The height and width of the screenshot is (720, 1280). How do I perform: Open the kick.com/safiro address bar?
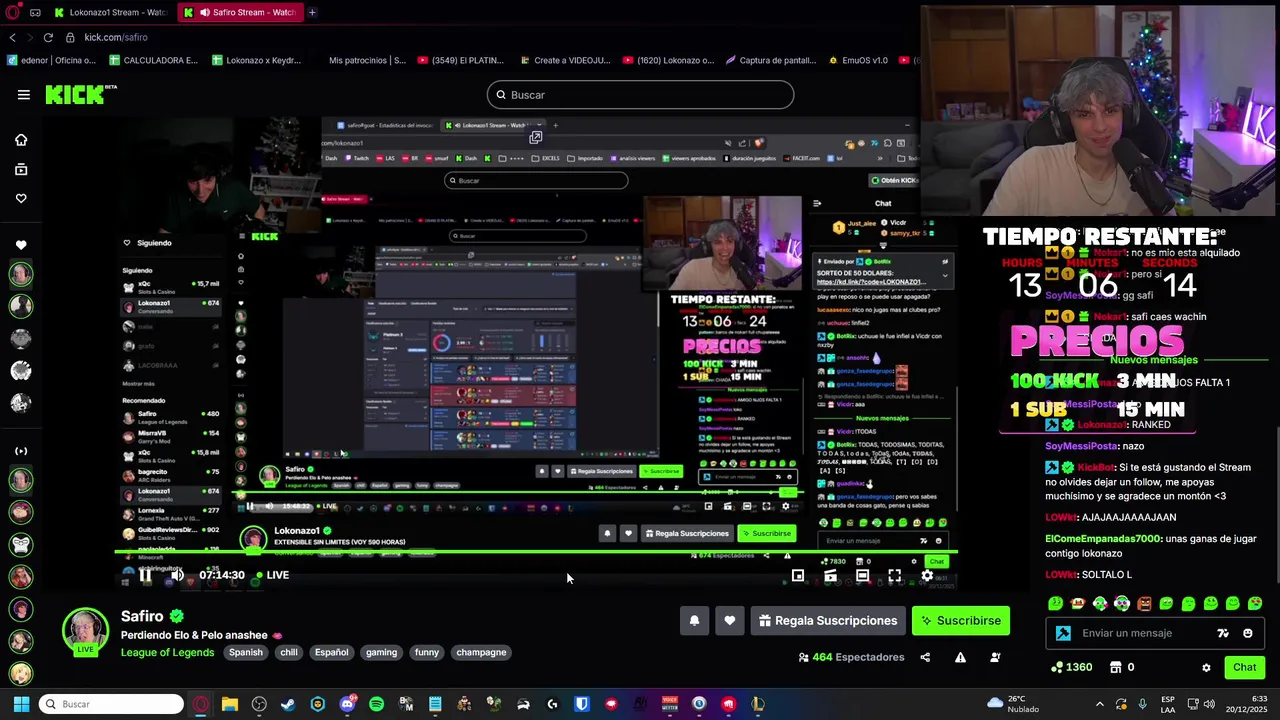point(116,37)
